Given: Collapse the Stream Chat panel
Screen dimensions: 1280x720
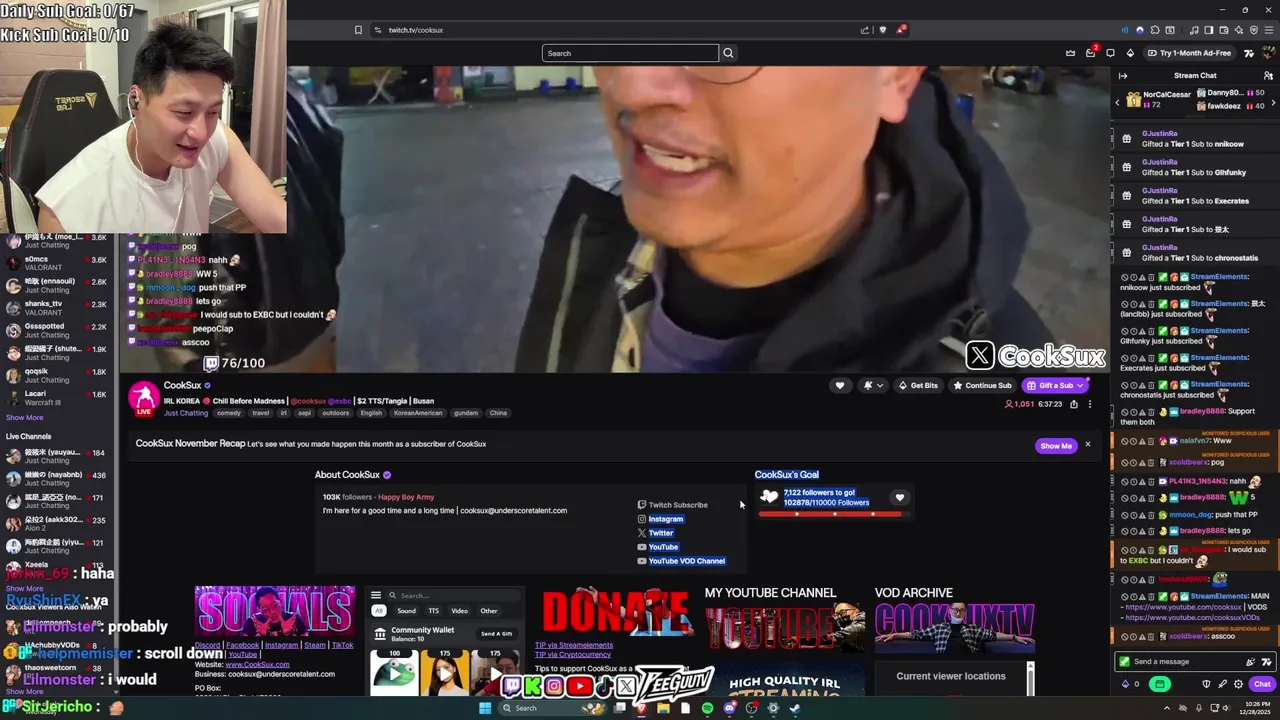Looking at the screenshot, I should pyautogui.click(x=1123, y=76).
